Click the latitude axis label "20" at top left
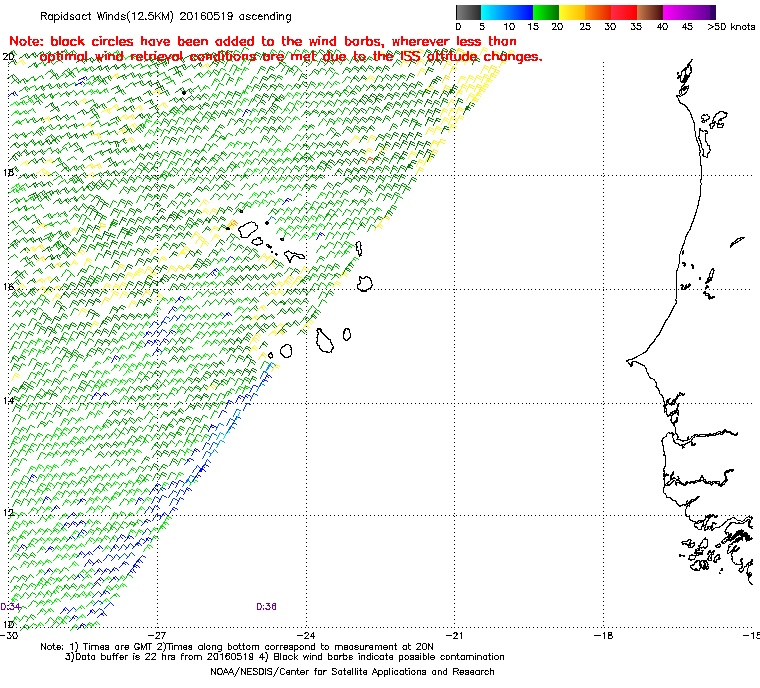 8,57
